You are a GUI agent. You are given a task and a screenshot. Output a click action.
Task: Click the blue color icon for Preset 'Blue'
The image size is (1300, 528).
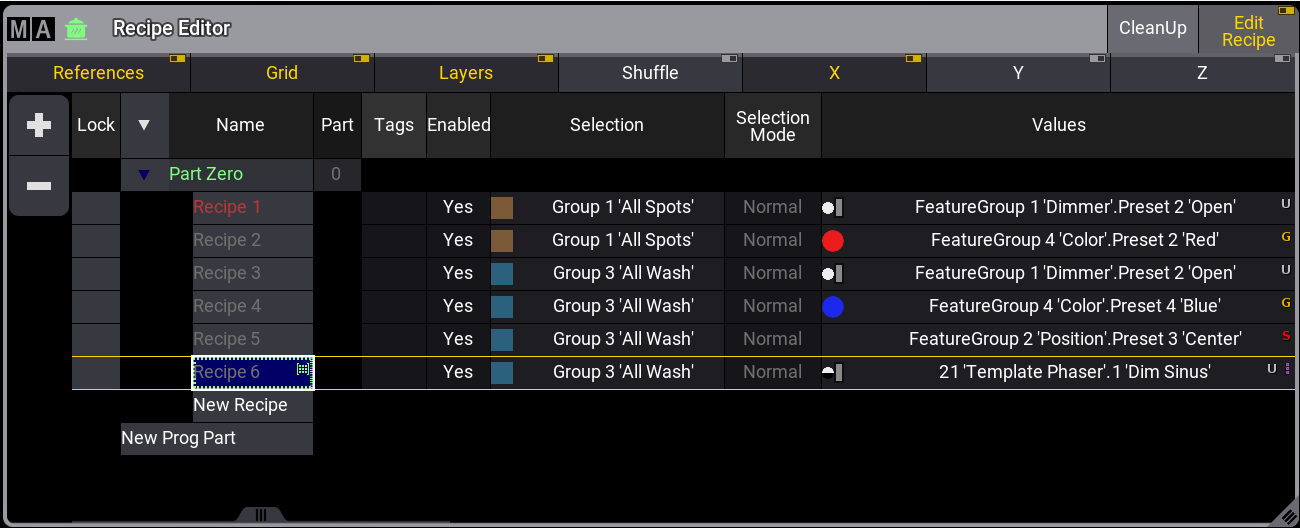point(832,306)
